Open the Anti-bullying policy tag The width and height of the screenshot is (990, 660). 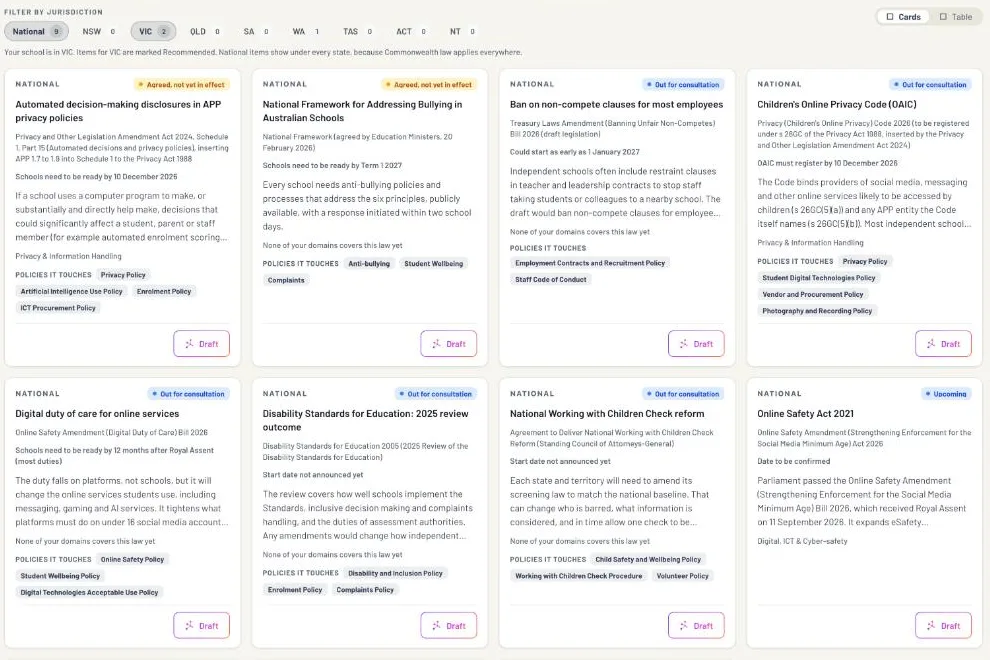click(369, 263)
